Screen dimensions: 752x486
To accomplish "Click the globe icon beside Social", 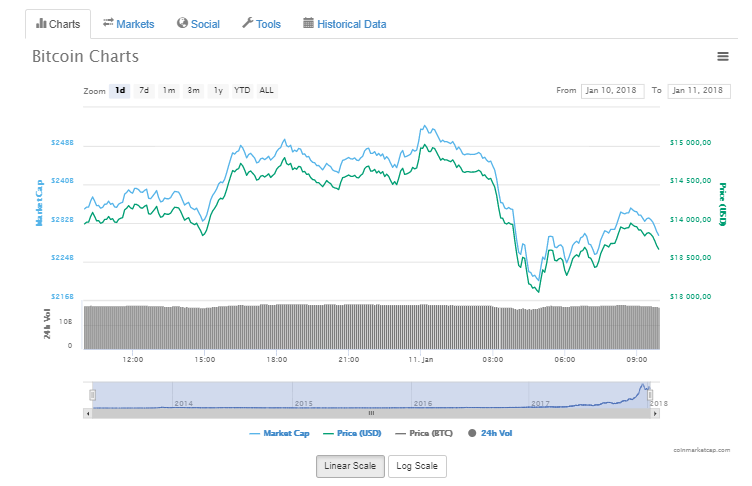I will (x=182, y=23).
